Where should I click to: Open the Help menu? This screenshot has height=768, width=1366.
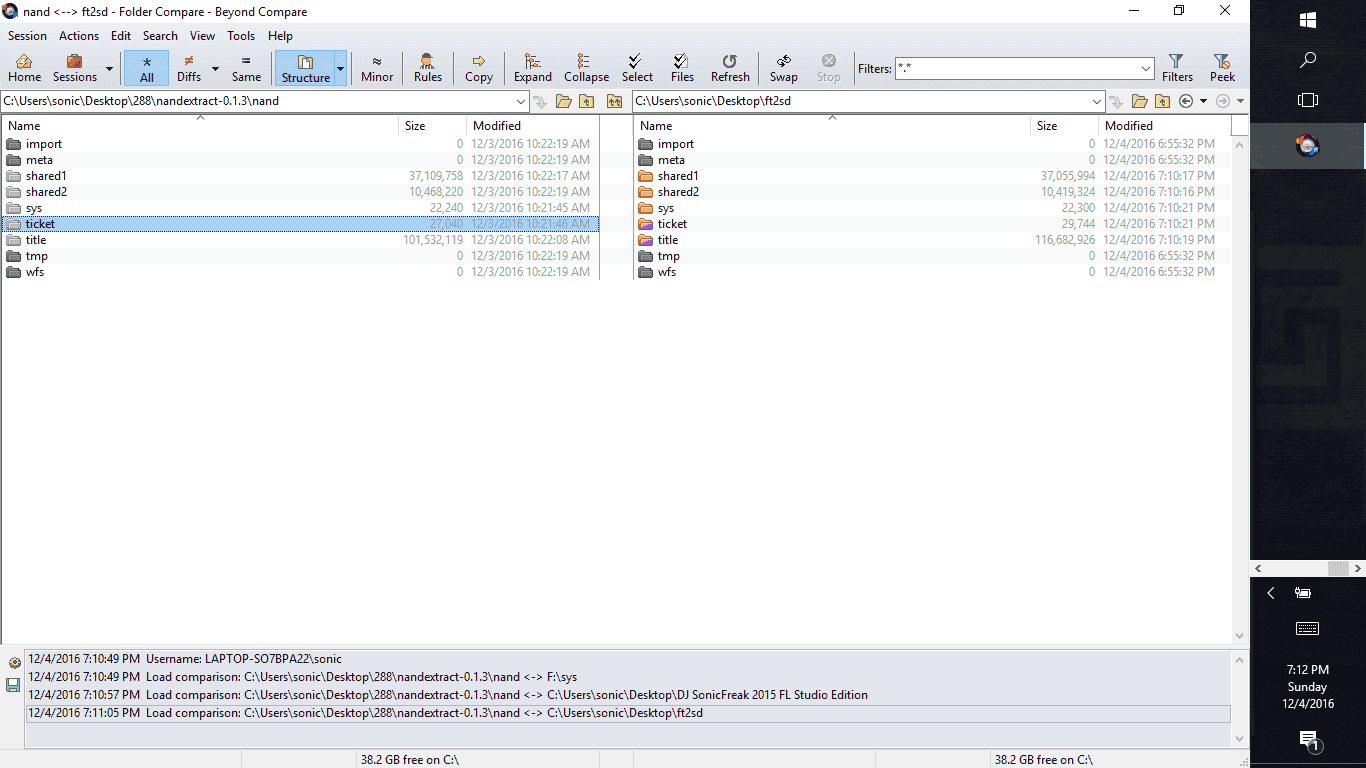(280, 36)
